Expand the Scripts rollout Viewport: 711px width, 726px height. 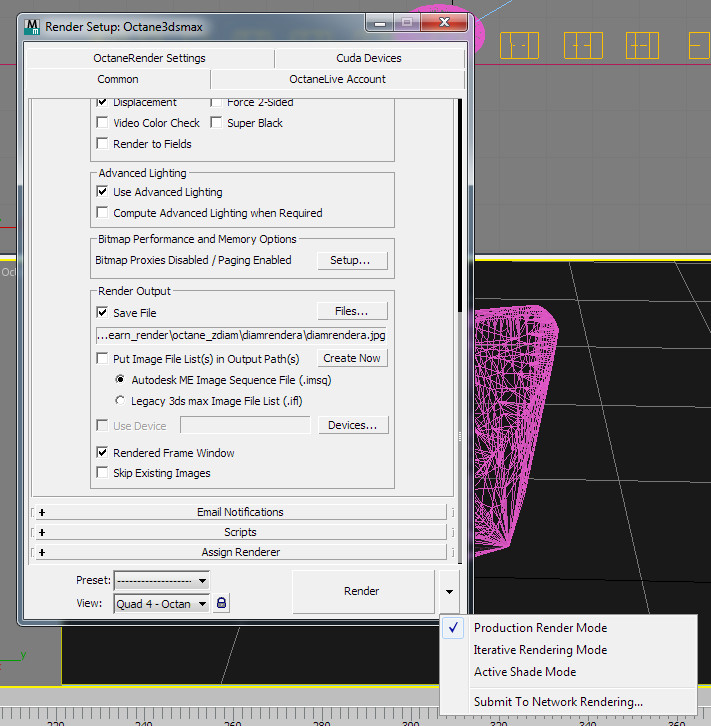tap(240, 532)
